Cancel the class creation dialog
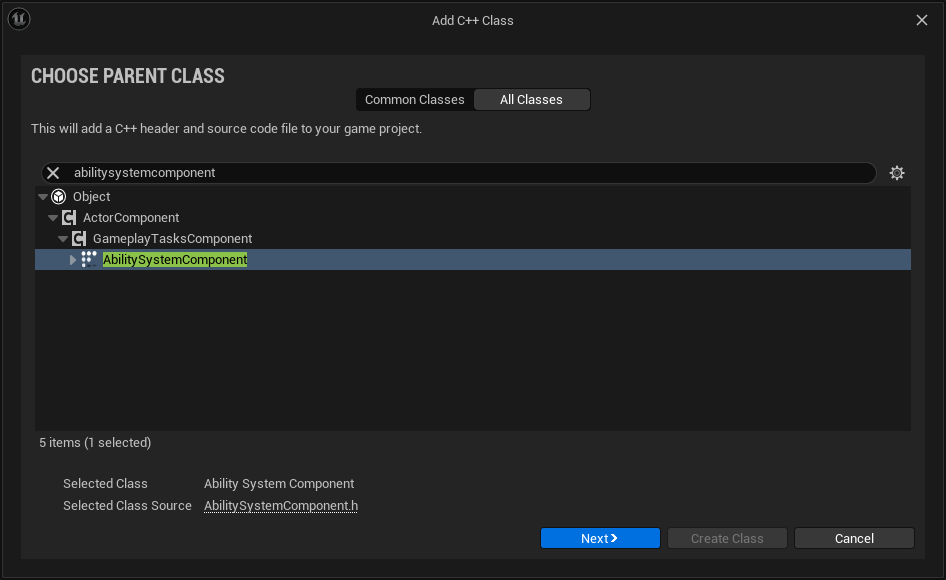The width and height of the screenshot is (946, 580). (x=854, y=538)
